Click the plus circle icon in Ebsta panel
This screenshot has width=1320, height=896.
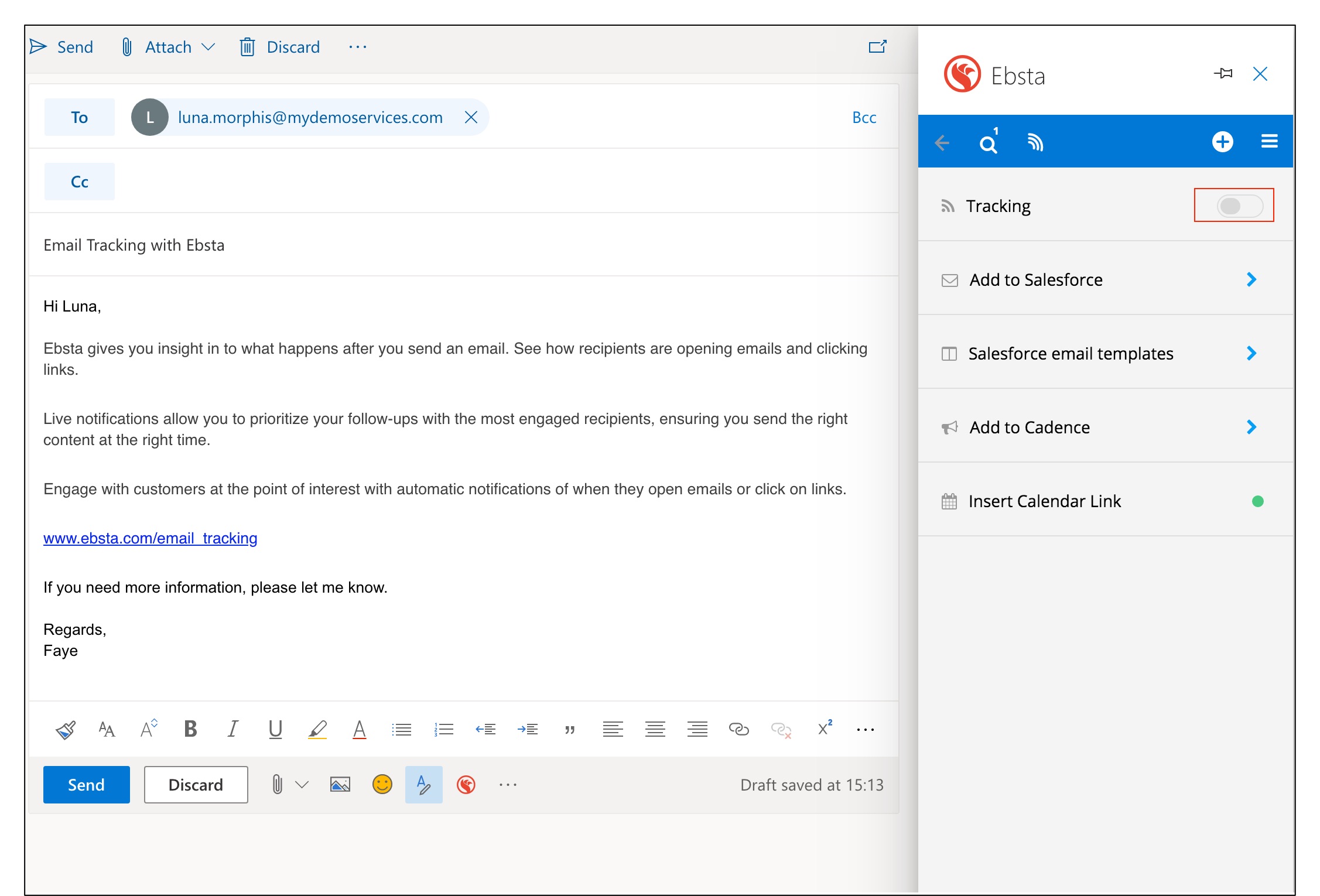pyautogui.click(x=1222, y=142)
